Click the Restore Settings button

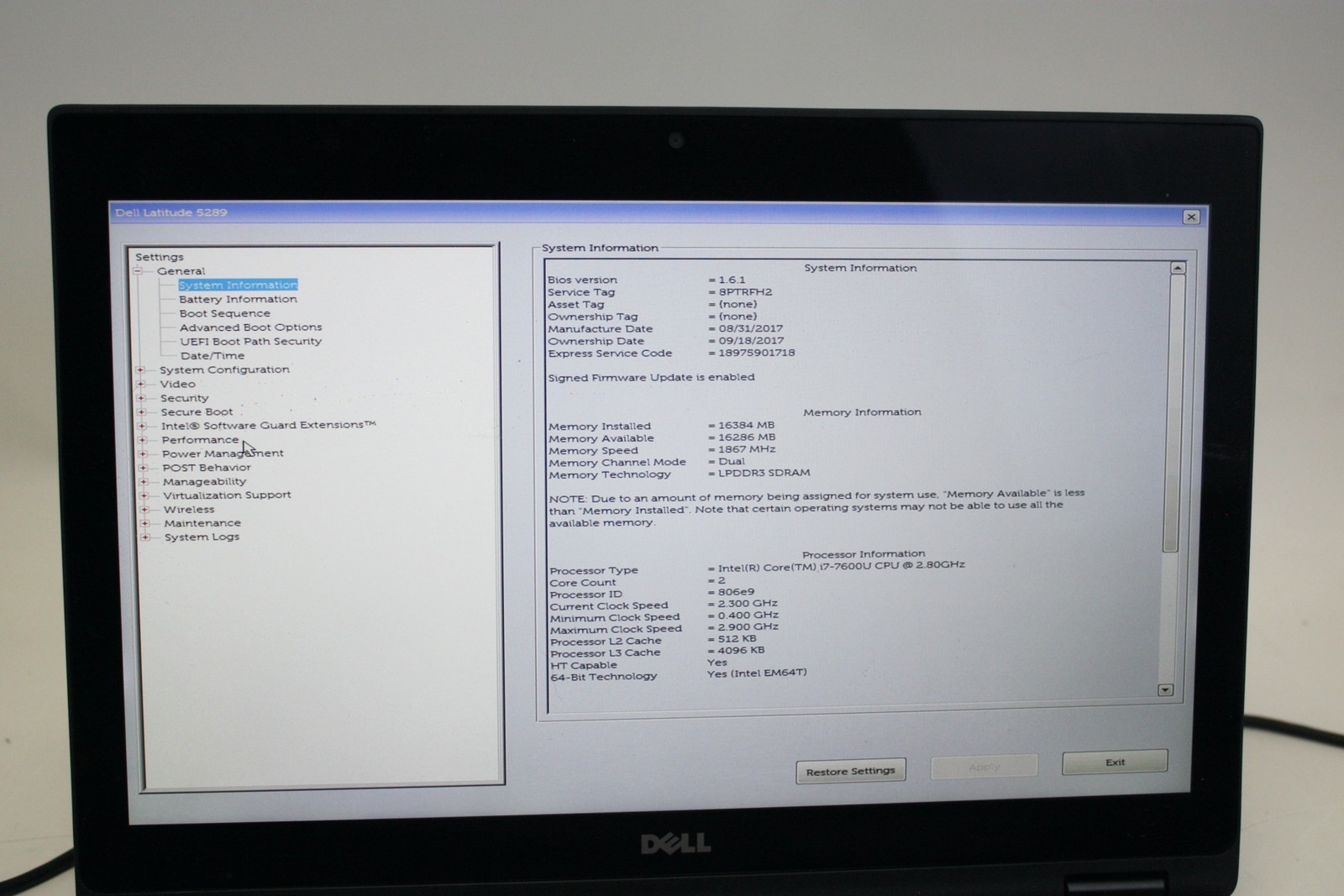851,771
